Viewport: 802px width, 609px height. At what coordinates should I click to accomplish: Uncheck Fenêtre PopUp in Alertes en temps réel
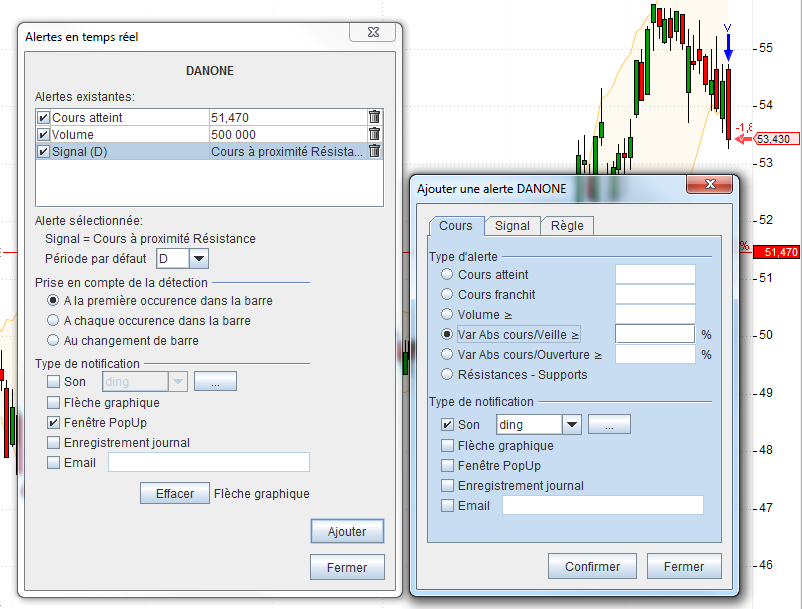point(53,422)
